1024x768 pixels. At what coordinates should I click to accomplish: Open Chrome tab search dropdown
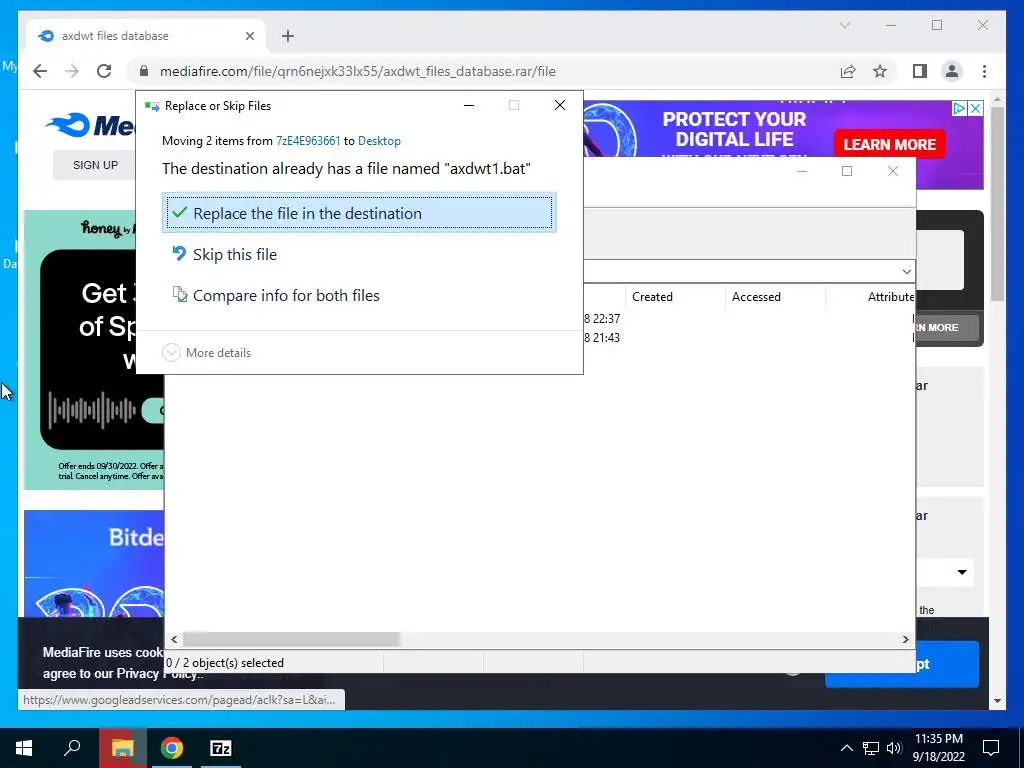click(x=845, y=25)
